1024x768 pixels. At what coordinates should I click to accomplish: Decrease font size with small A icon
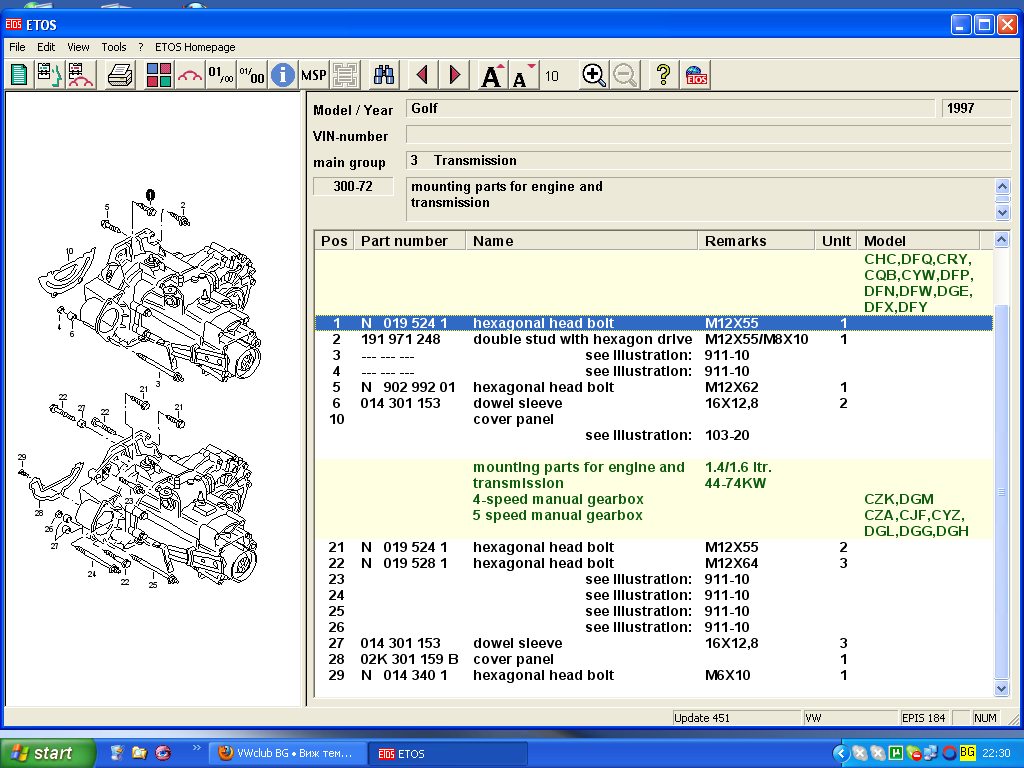522,75
